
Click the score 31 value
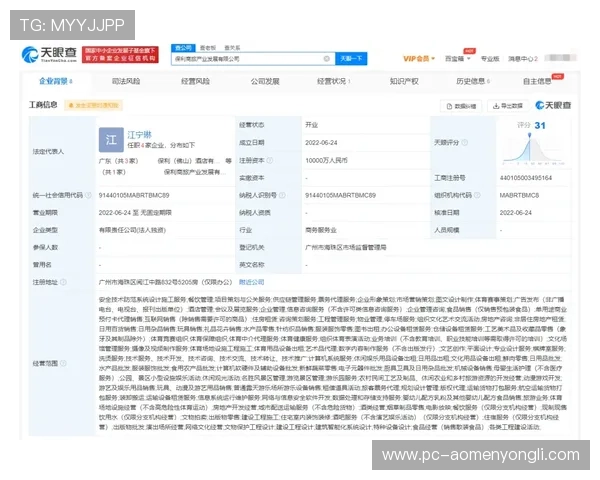click(x=540, y=126)
